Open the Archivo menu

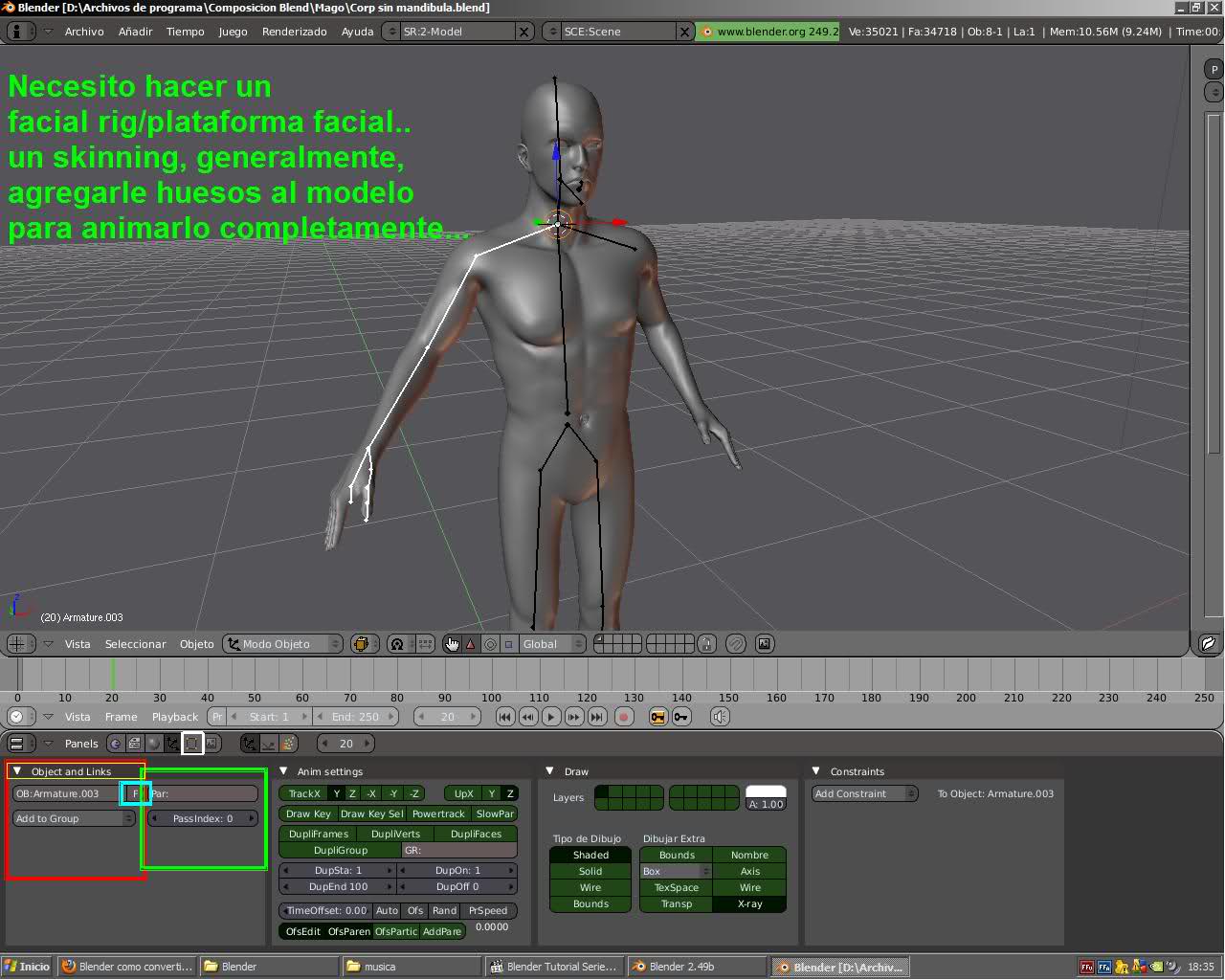click(x=84, y=32)
